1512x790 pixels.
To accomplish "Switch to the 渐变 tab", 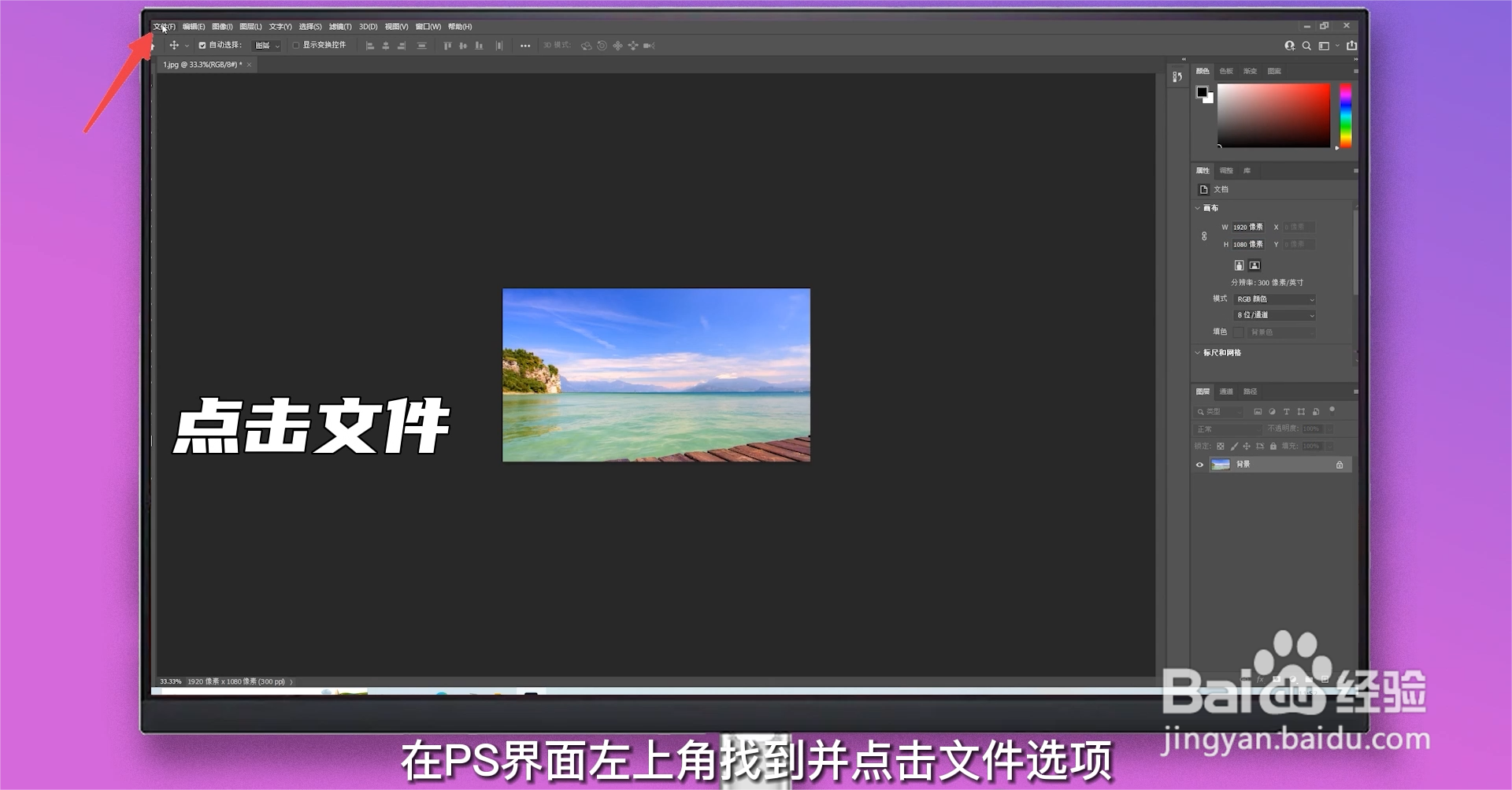I will tap(1250, 71).
